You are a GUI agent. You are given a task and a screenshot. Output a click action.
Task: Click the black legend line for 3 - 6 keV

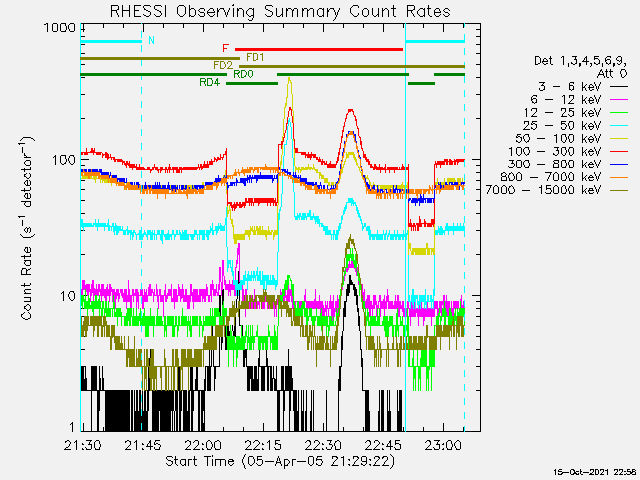619,87
